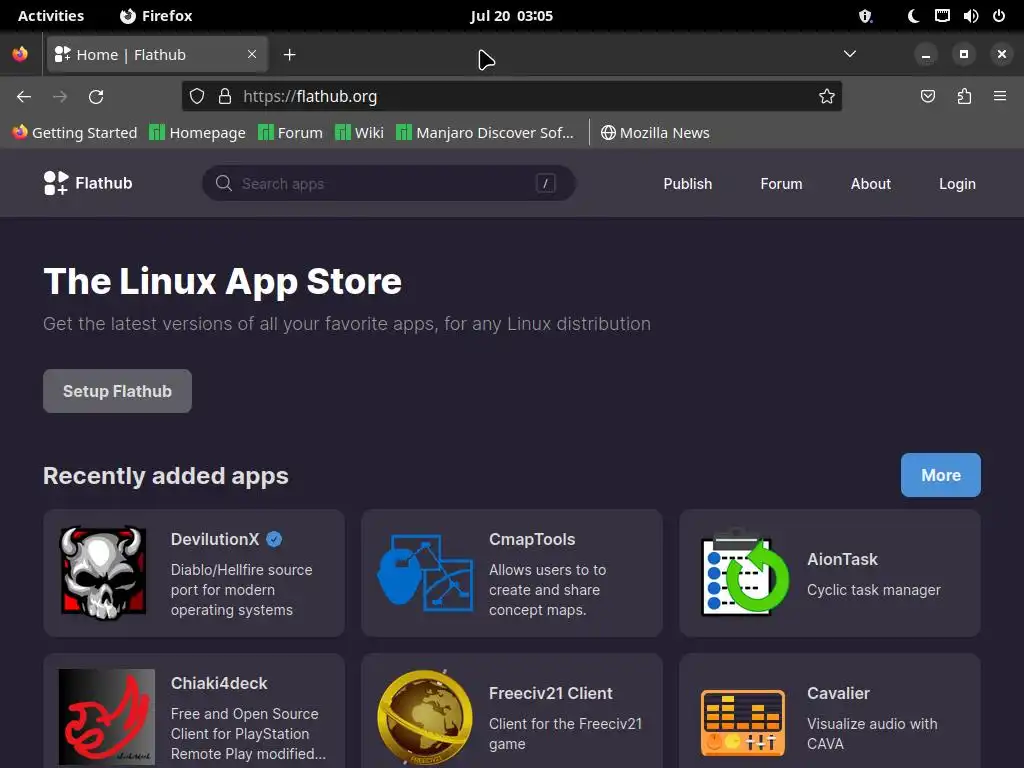Open the Activities overview

(x=51, y=16)
